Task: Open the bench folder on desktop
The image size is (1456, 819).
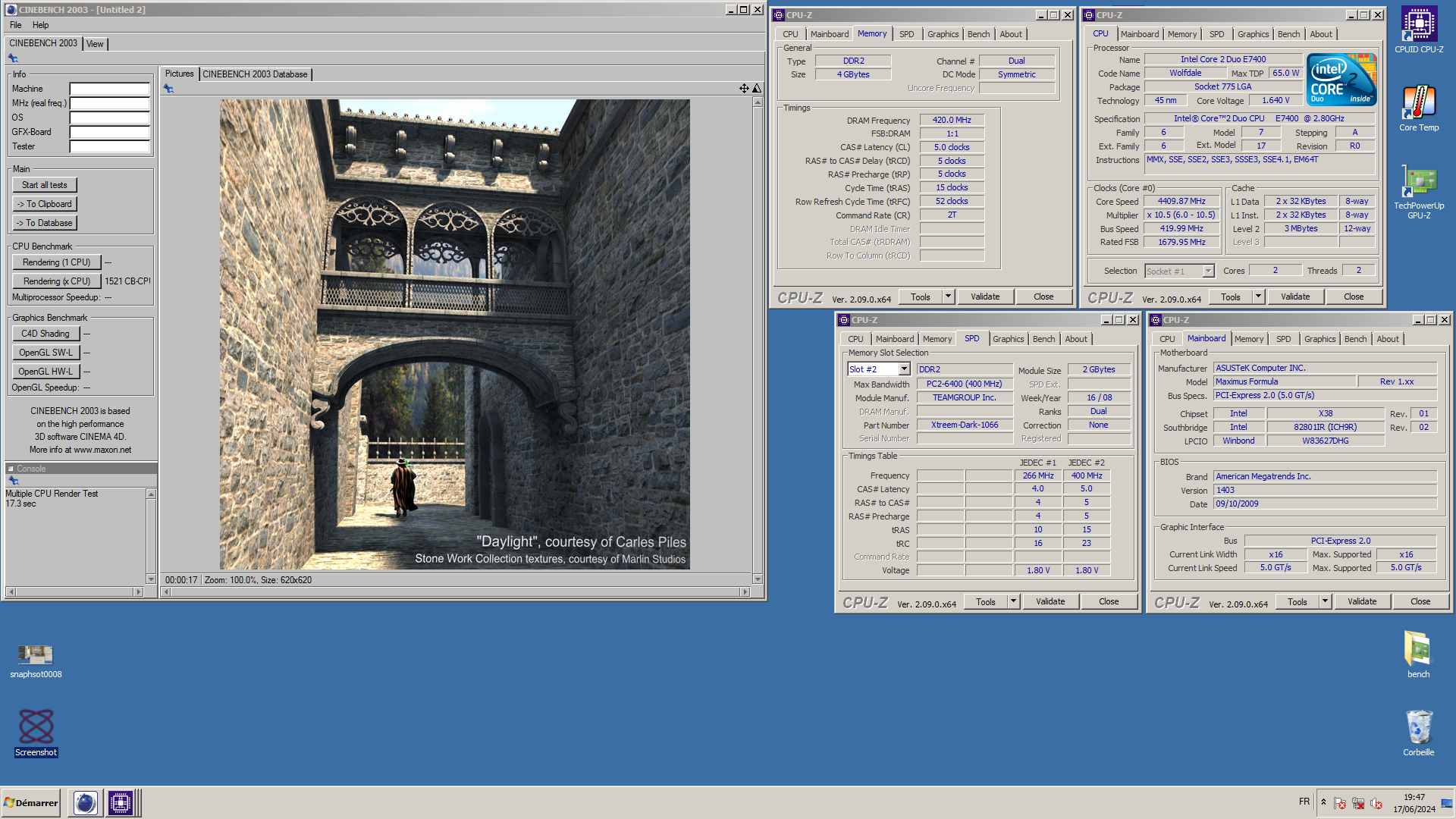Action: point(1418,654)
